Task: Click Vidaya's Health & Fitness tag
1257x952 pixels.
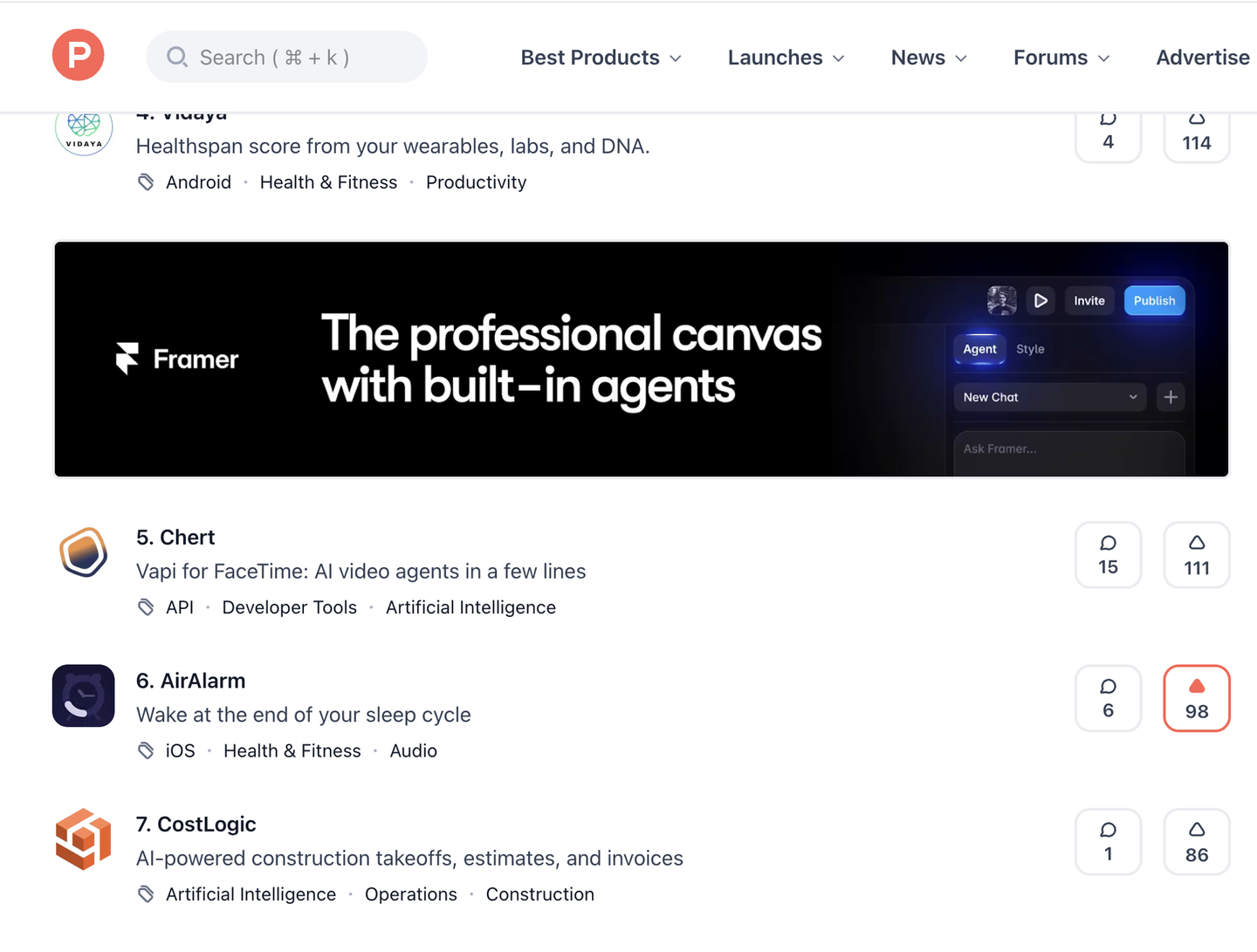Action: pos(328,182)
